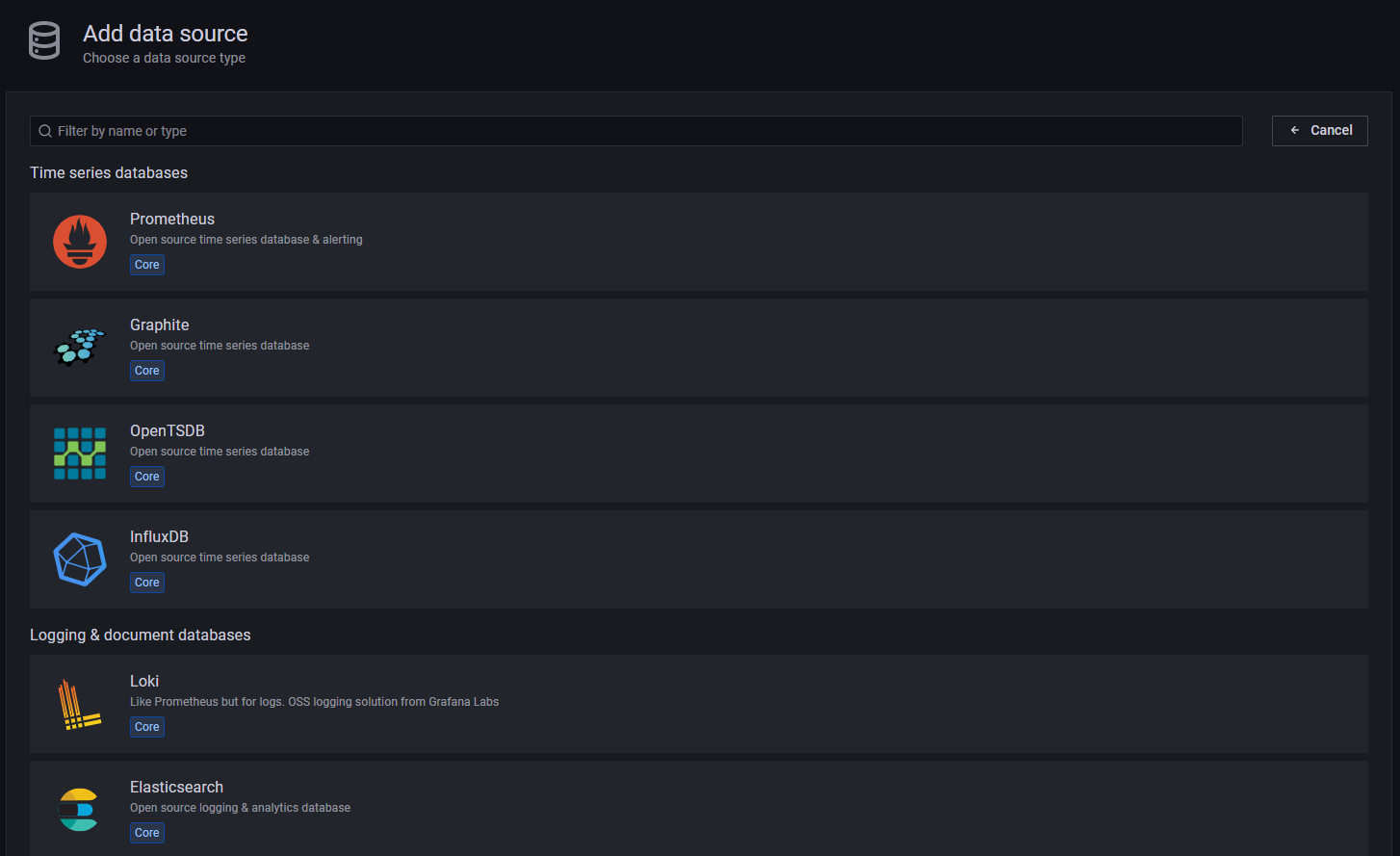Image resolution: width=1400 pixels, height=856 pixels.
Task: Click the Core badge under Elasticsearch
Action: coord(147,833)
